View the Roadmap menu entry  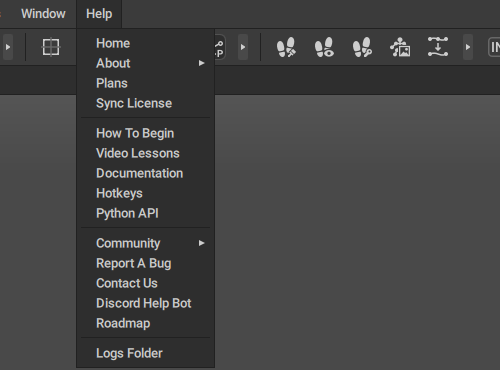tap(145, 323)
